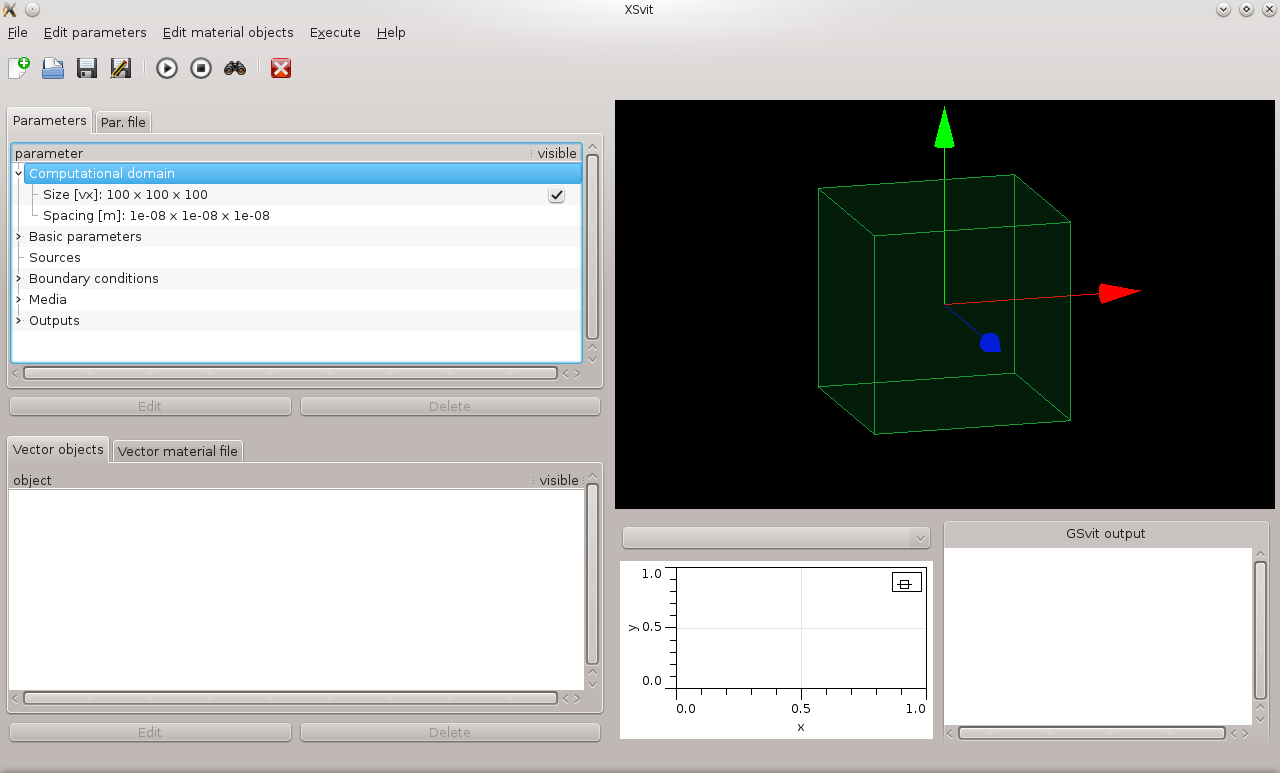Switch to the Vector material file tab
The width and height of the screenshot is (1280, 773).
click(x=177, y=451)
